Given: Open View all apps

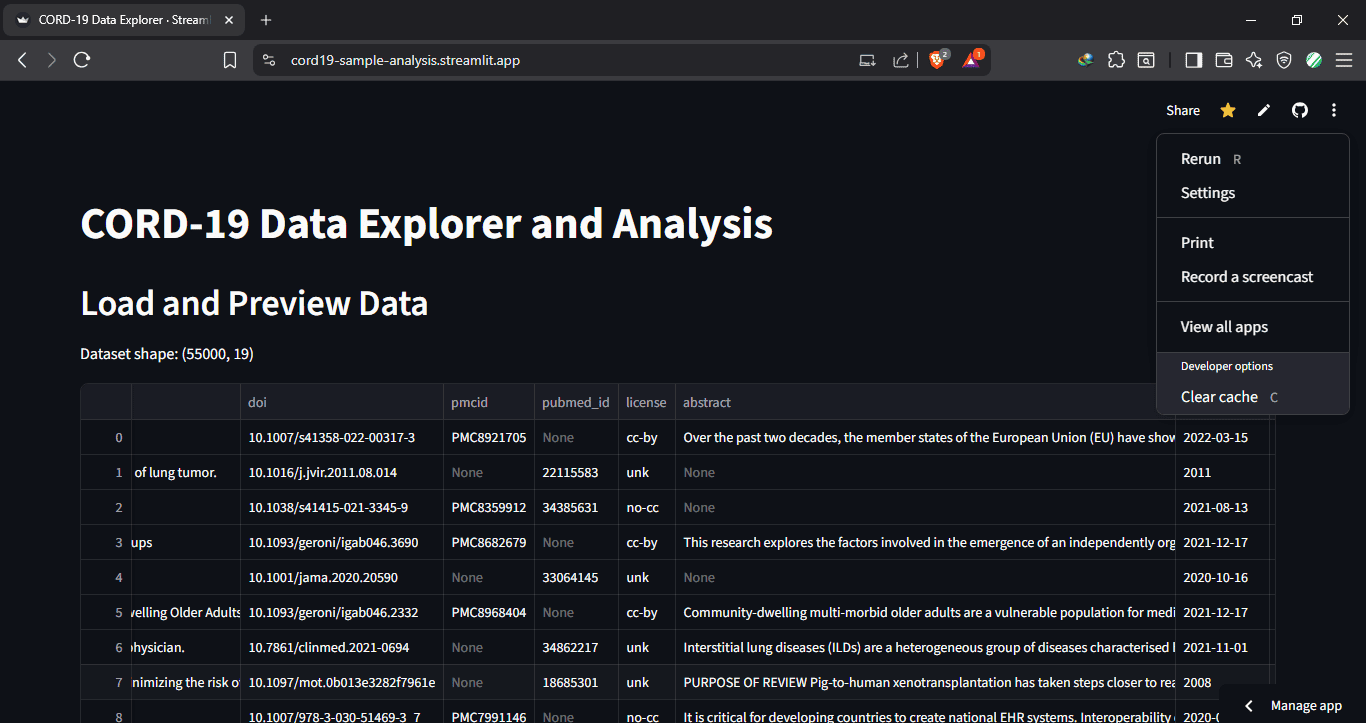Looking at the screenshot, I should tap(1253, 327).
